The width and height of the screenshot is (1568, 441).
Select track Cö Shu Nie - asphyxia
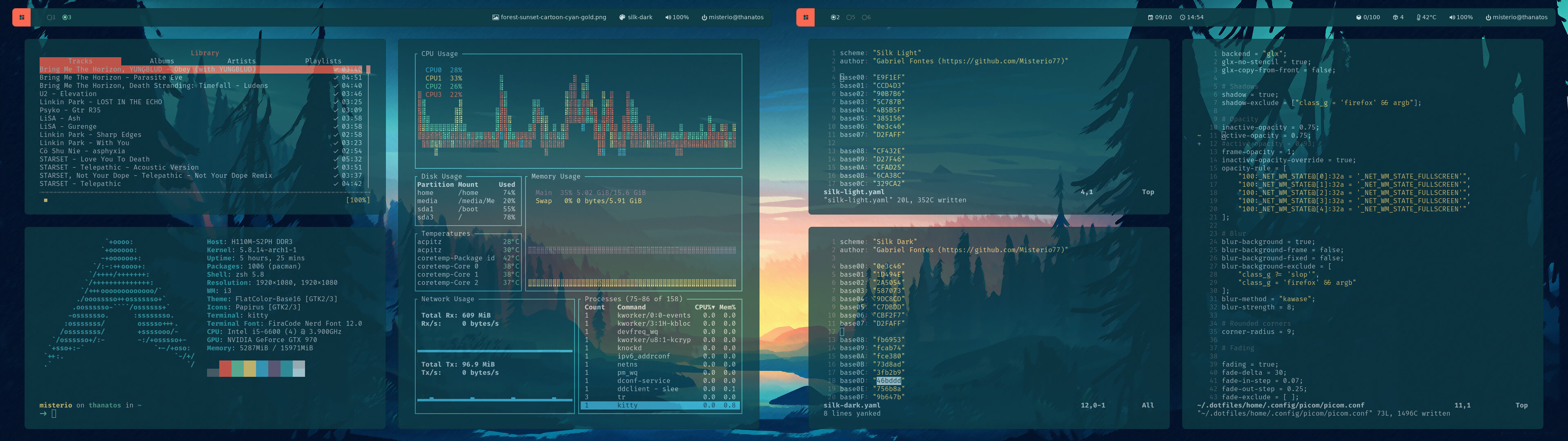pos(201,151)
